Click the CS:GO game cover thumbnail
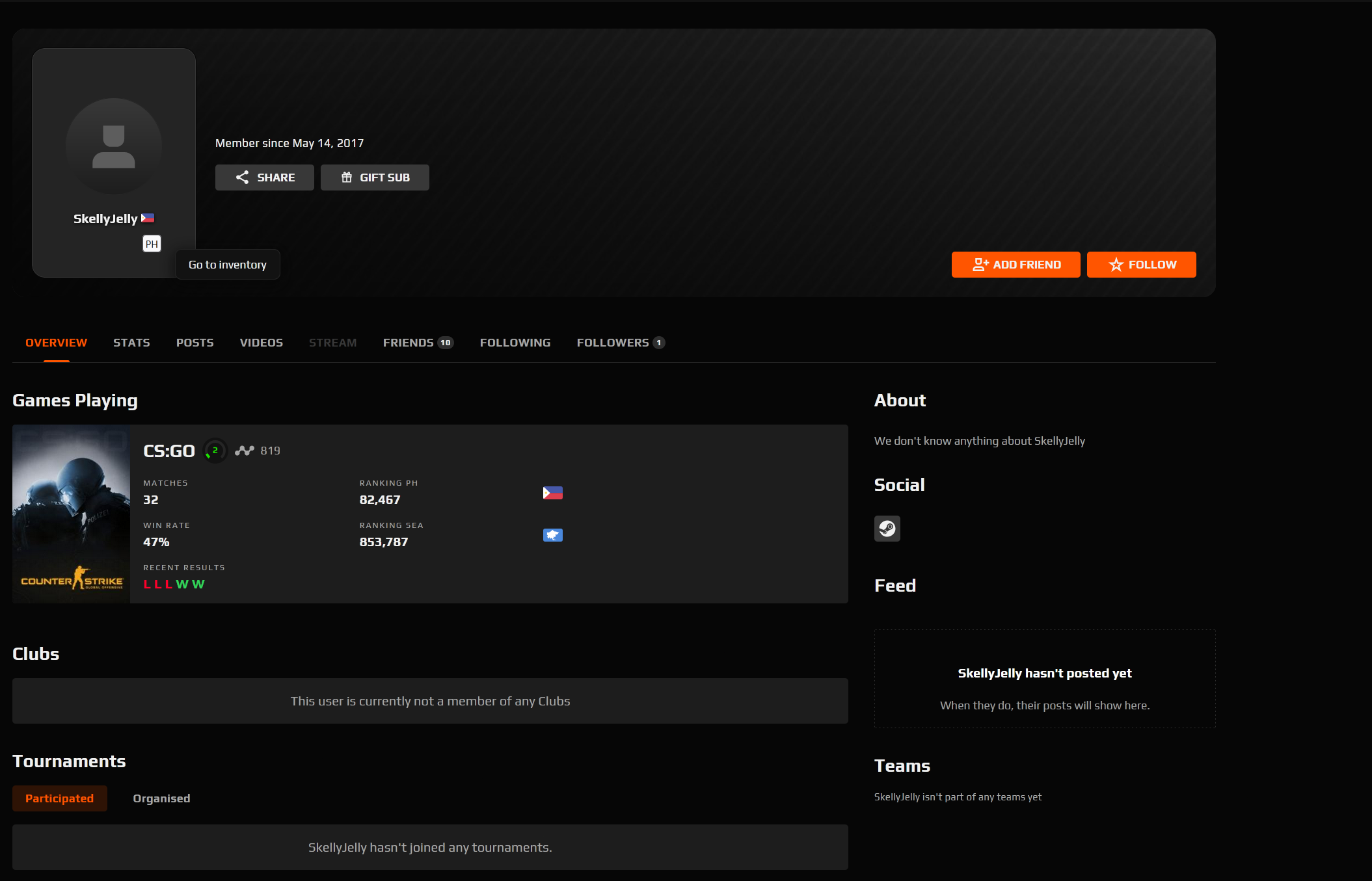 coord(72,514)
